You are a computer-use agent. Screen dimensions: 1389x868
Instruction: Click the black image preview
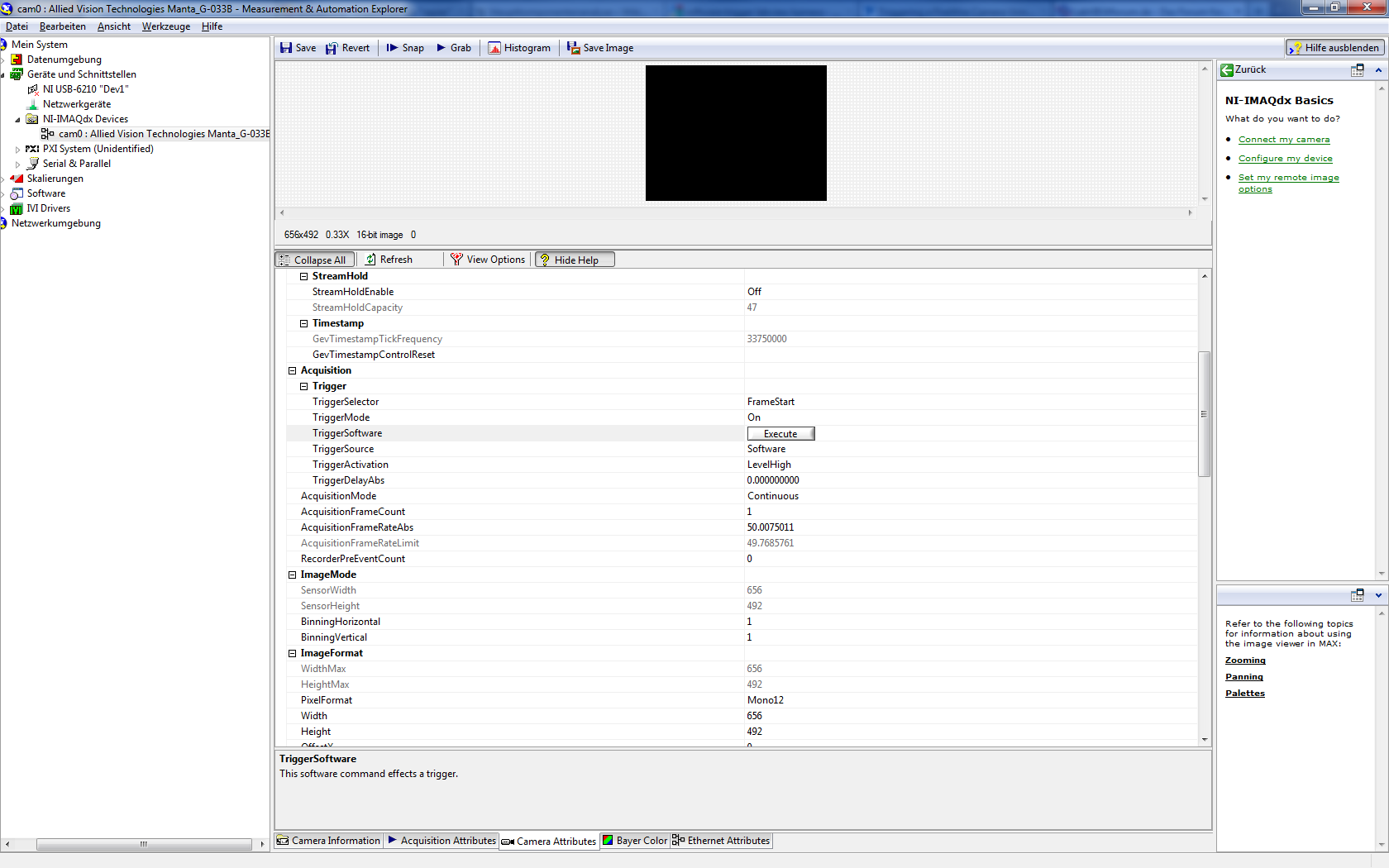(736, 133)
